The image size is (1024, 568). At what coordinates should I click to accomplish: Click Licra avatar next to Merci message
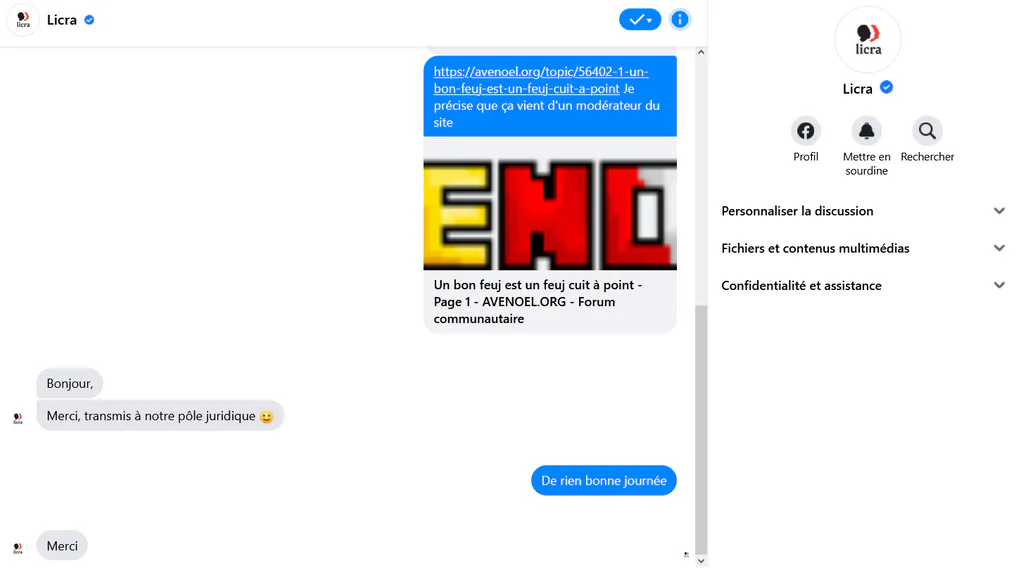tap(18, 547)
